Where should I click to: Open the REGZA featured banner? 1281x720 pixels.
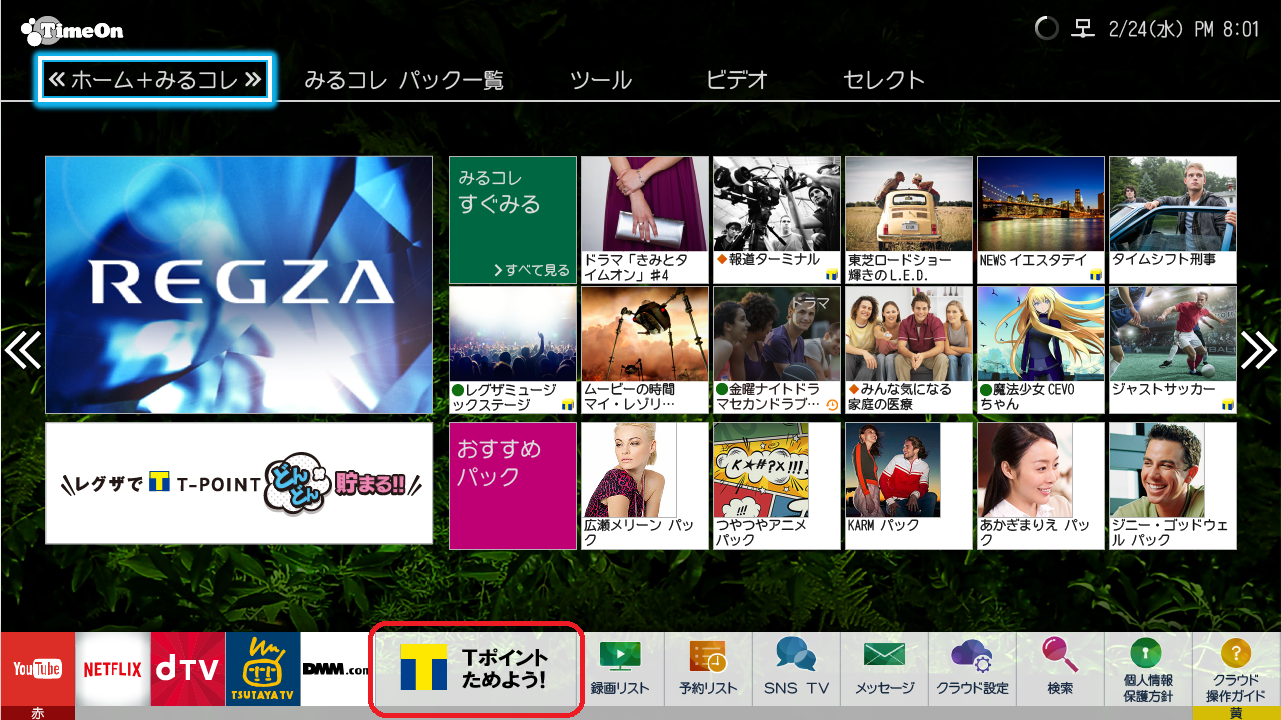click(x=239, y=285)
